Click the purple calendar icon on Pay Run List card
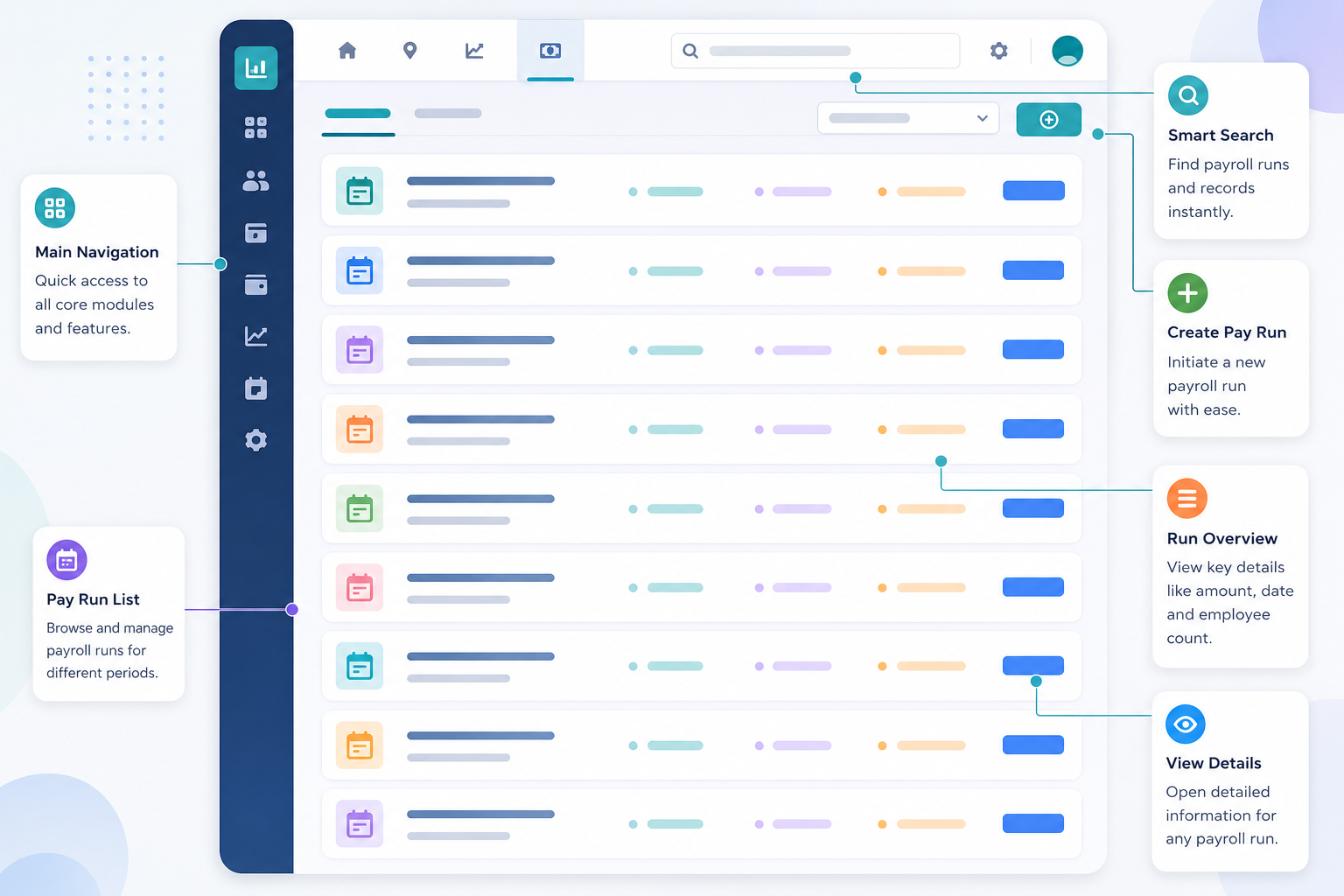This screenshot has width=1344, height=896. pos(66,560)
